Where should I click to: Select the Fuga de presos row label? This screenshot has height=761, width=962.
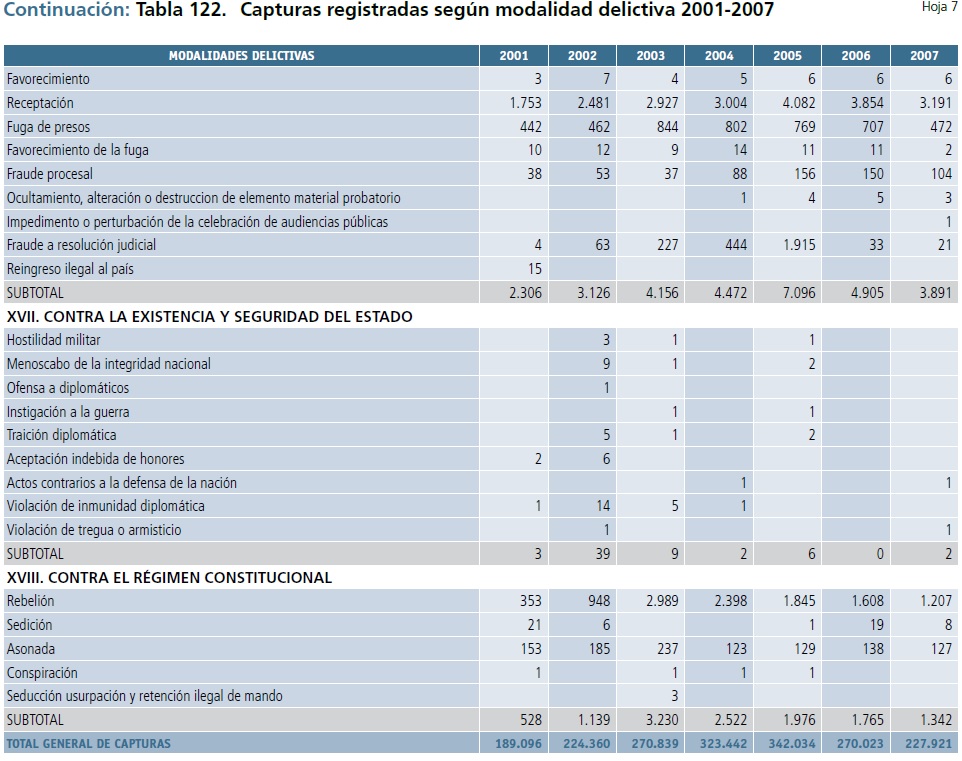click(x=48, y=127)
